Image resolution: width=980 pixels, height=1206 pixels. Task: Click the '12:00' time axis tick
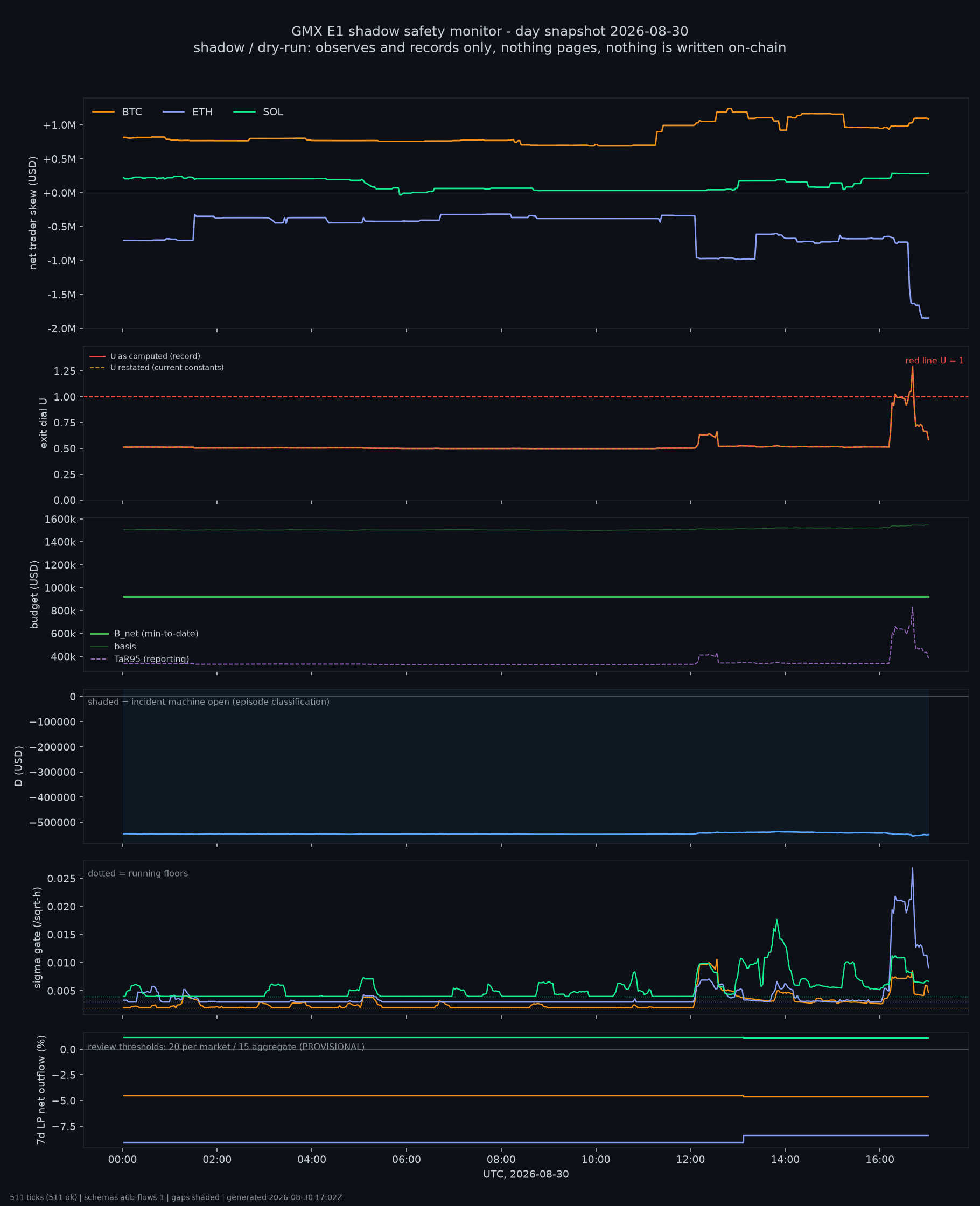(690, 1160)
